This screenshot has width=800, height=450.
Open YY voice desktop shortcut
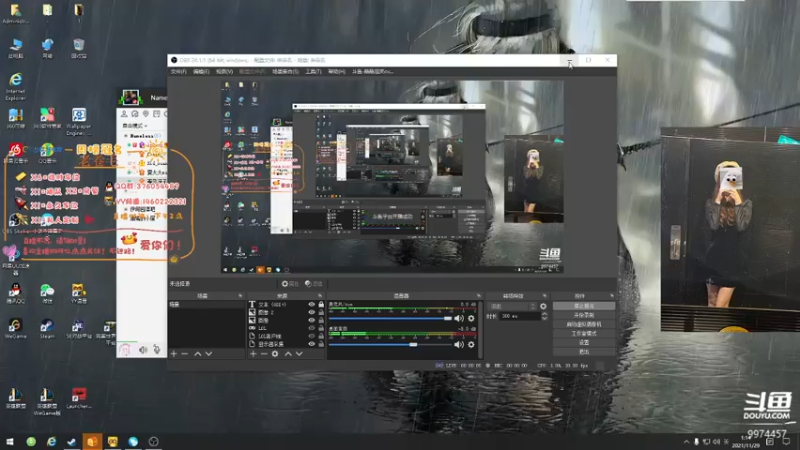pos(78,293)
